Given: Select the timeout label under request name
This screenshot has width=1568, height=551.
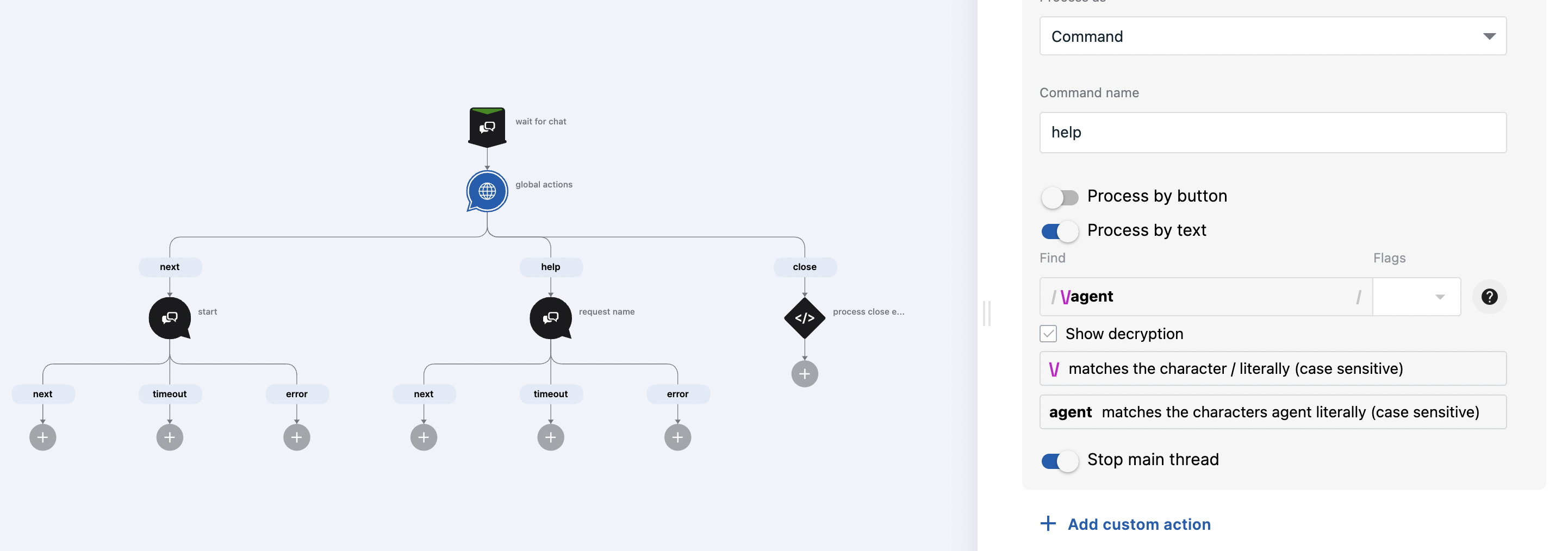Looking at the screenshot, I should point(551,394).
